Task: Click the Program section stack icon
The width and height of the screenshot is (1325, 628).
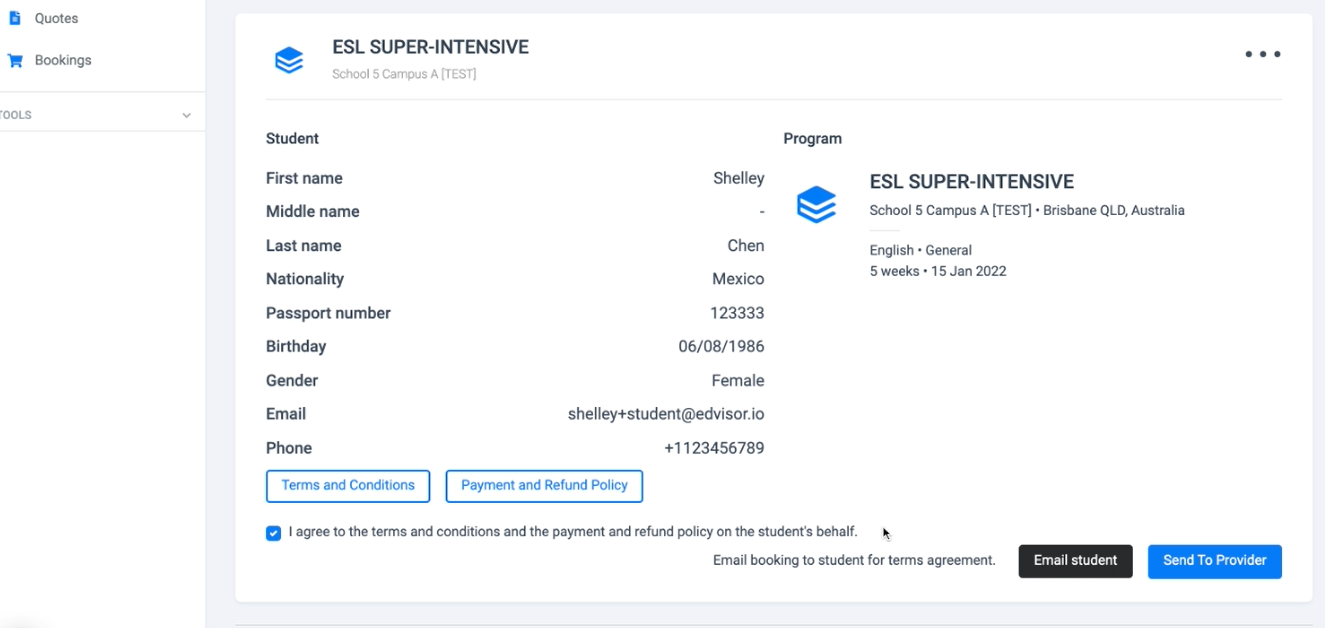Action: point(816,205)
